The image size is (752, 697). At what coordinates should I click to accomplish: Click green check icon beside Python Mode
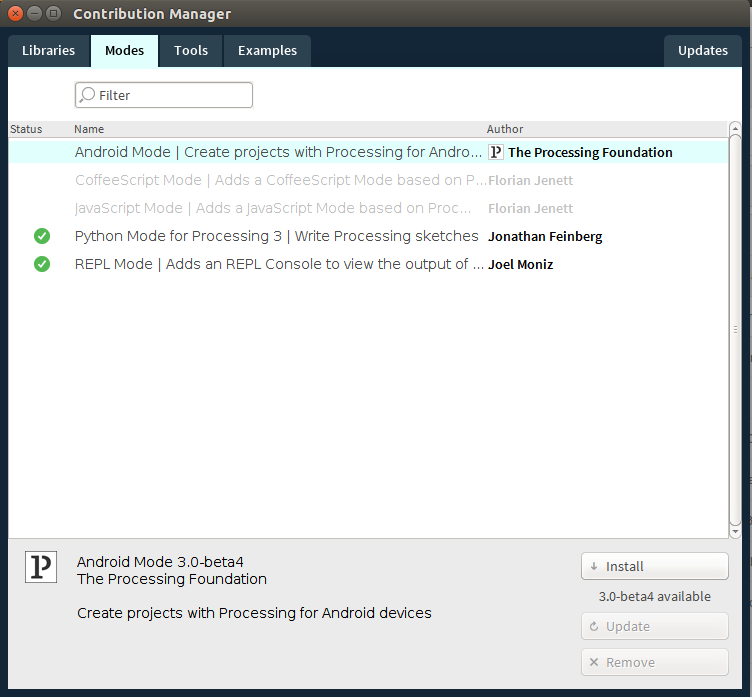[42, 236]
